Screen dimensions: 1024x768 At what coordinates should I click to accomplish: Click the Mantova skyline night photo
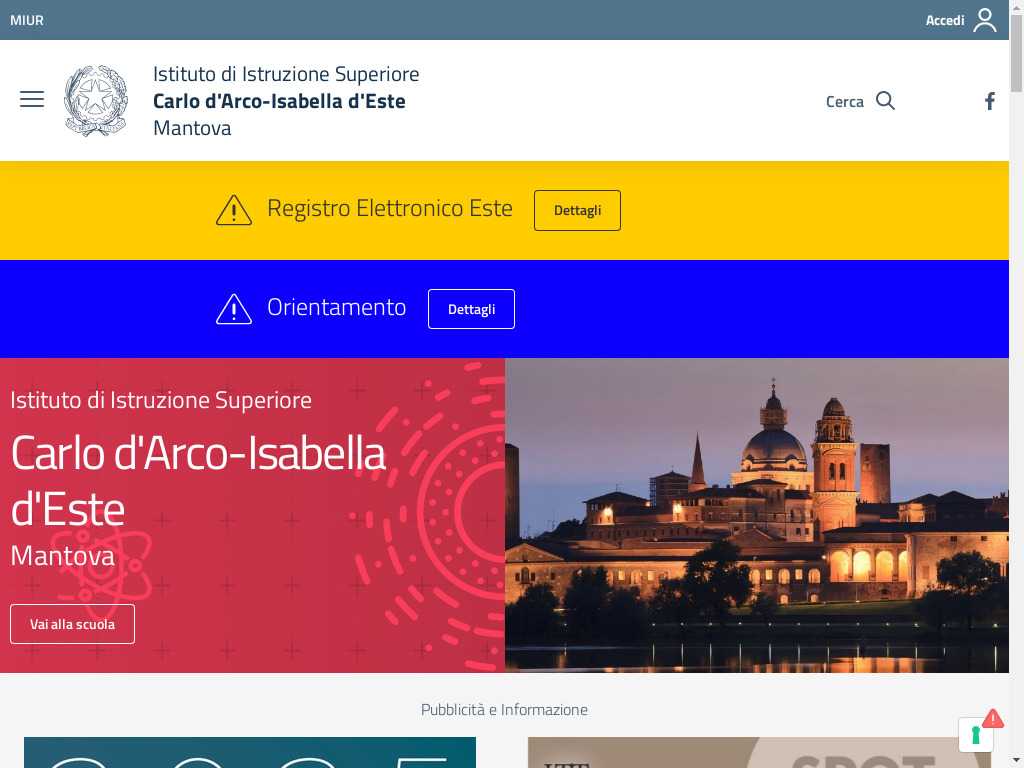tap(757, 515)
